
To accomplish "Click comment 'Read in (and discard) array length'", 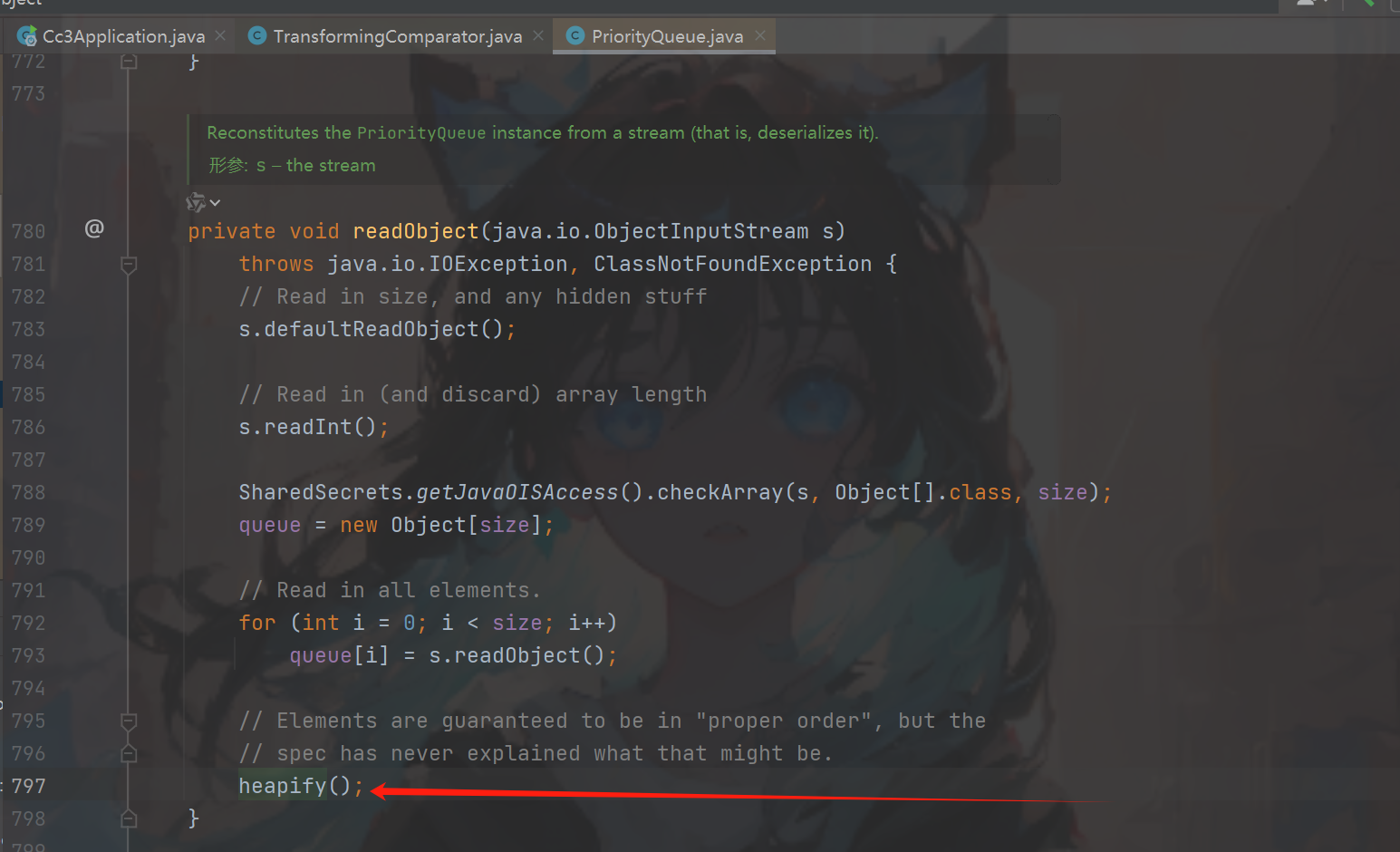I will (472, 394).
